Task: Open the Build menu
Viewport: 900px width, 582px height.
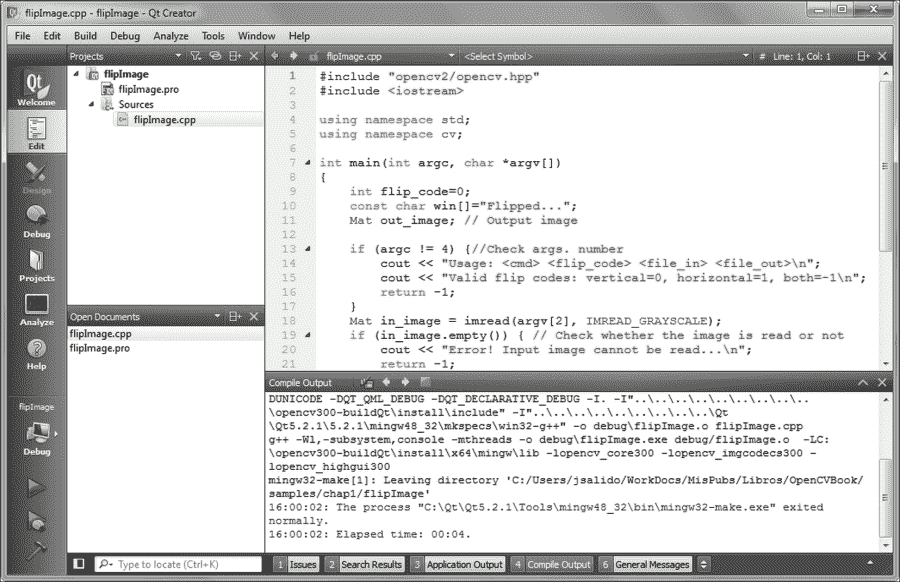Action: pos(85,34)
